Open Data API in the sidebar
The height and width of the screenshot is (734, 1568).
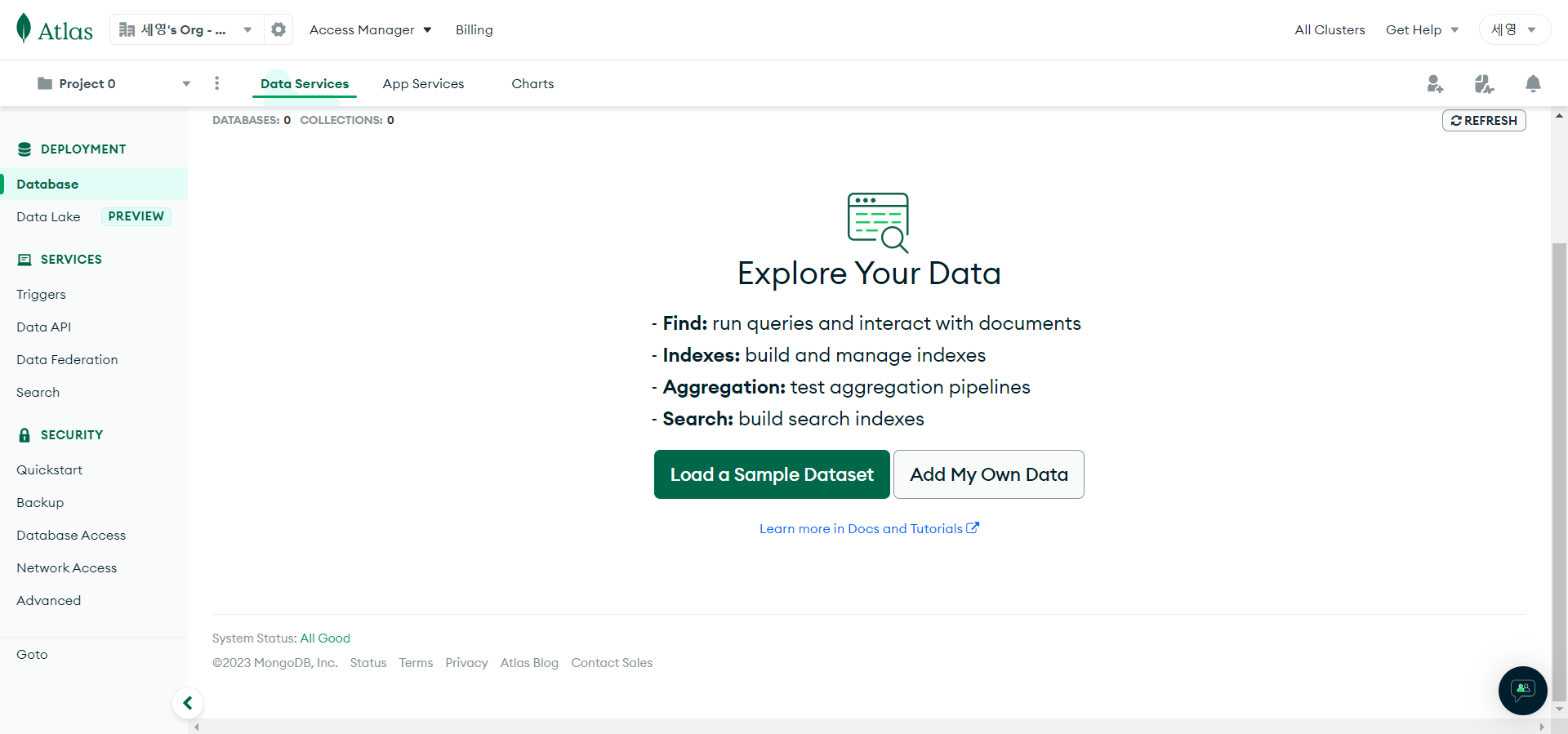[x=43, y=327]
